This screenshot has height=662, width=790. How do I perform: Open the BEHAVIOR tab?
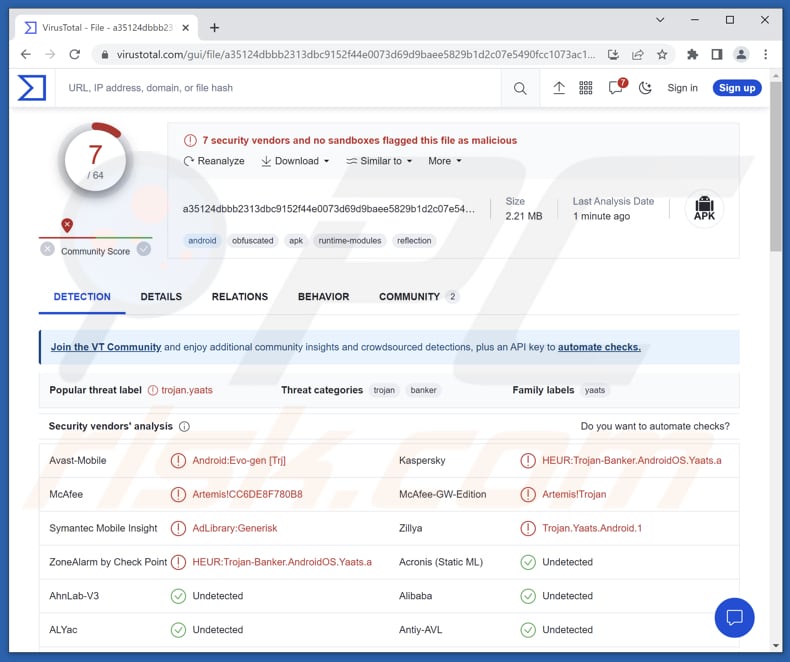pos(323,297)
